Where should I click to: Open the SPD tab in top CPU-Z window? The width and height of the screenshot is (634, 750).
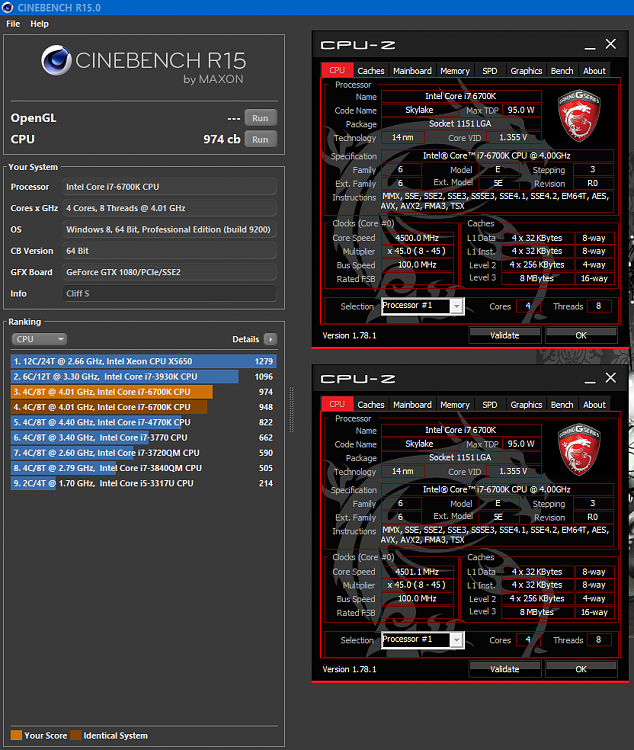[x=489, y=71]
